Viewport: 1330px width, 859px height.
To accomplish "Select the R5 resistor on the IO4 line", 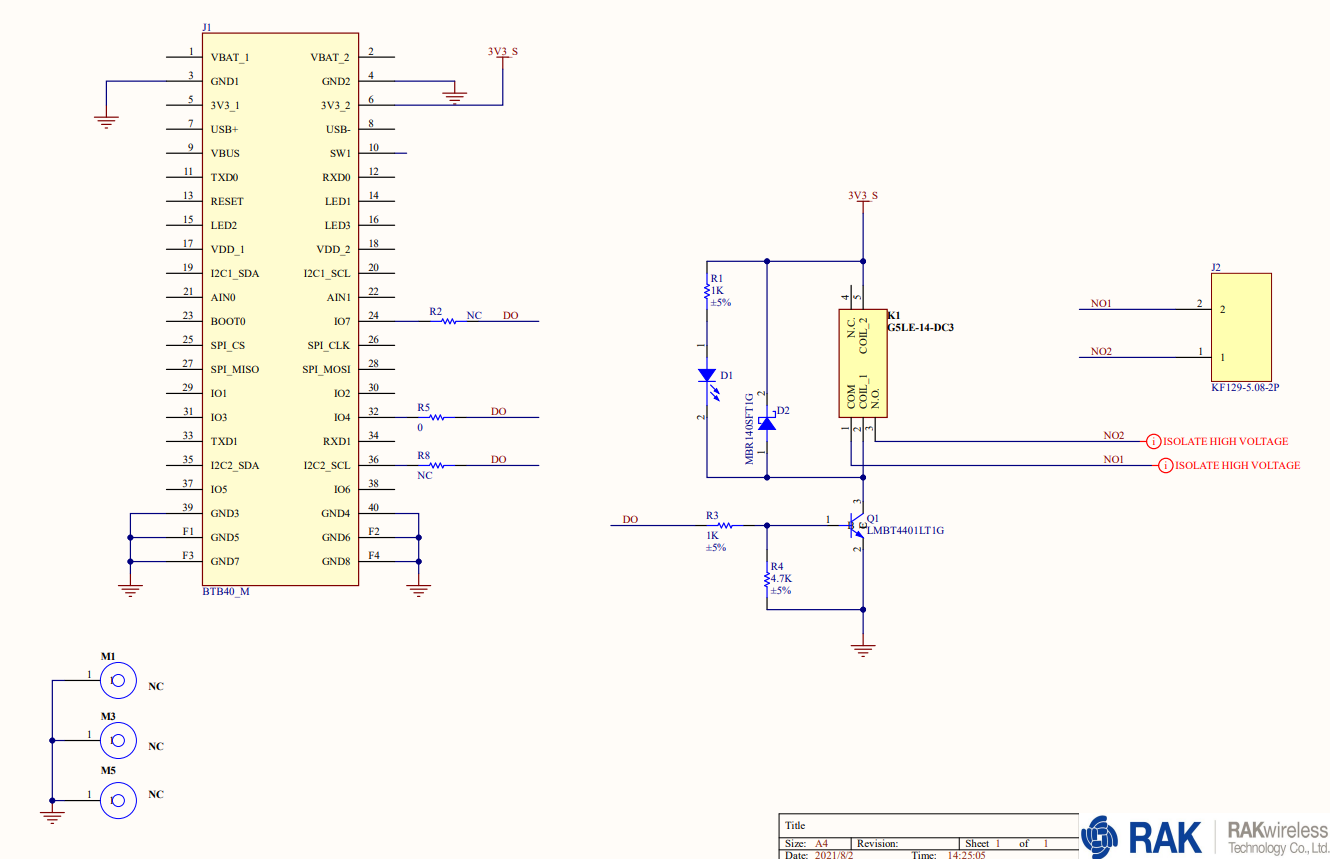I will 434,417.
